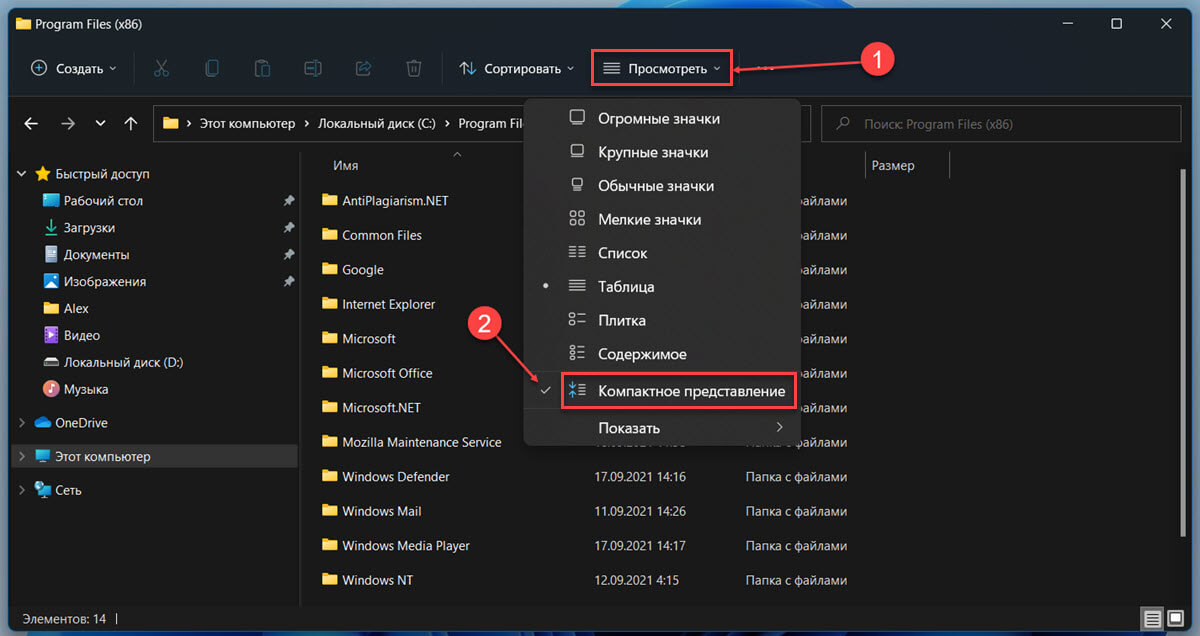Viewport: 1200px width, 636px height.
Task: Click folder icon in address bar
Action: [x=170, y=124]
